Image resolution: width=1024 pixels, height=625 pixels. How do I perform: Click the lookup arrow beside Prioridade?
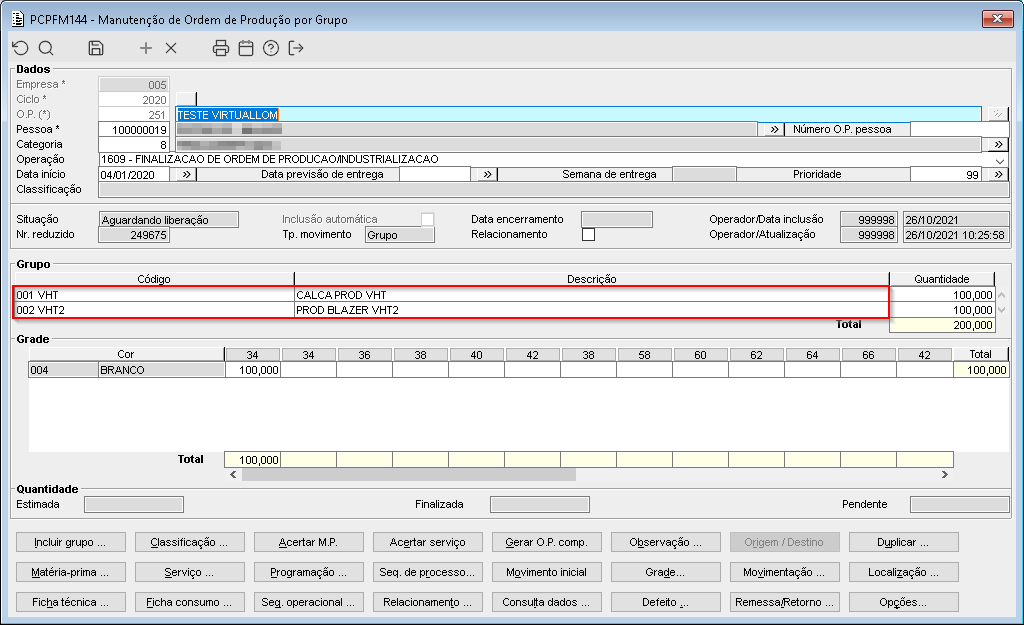point(999,174)
